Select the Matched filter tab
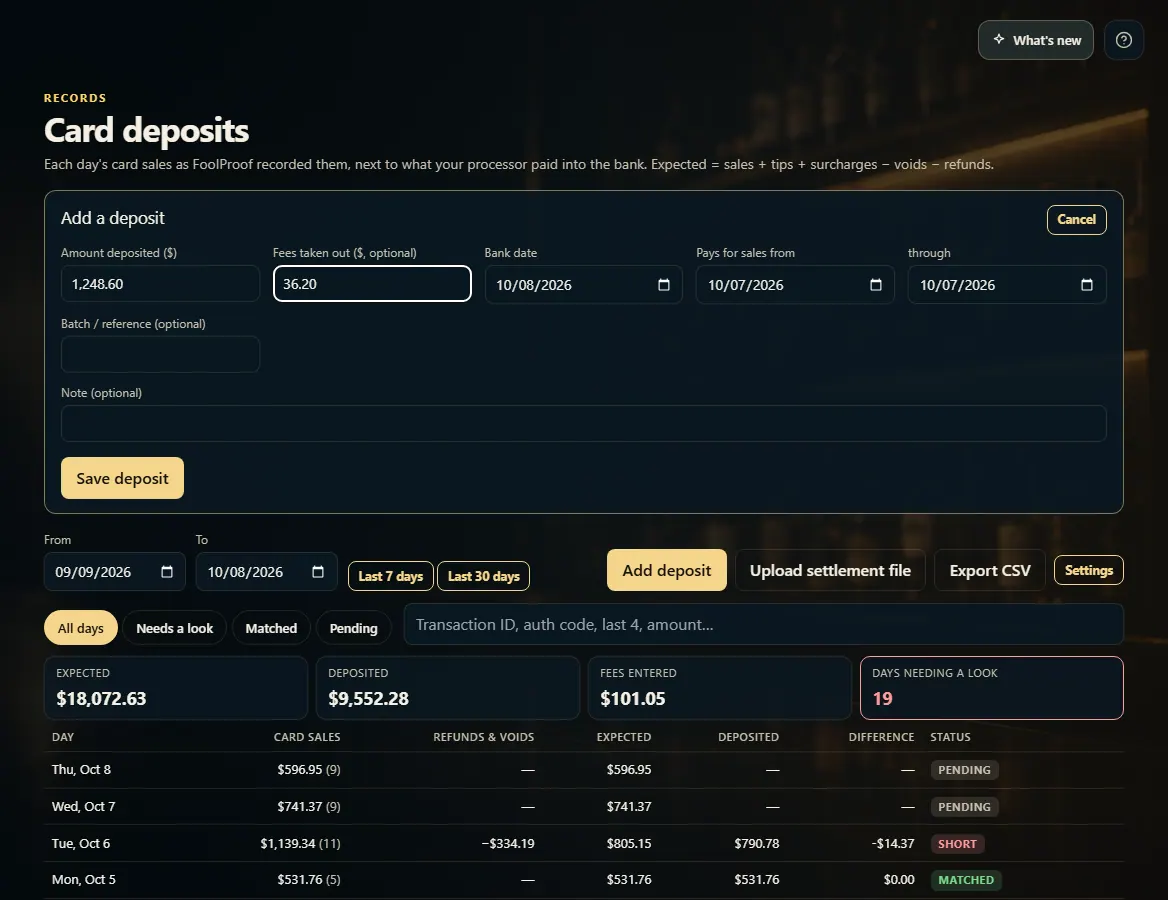 [271, 628]
